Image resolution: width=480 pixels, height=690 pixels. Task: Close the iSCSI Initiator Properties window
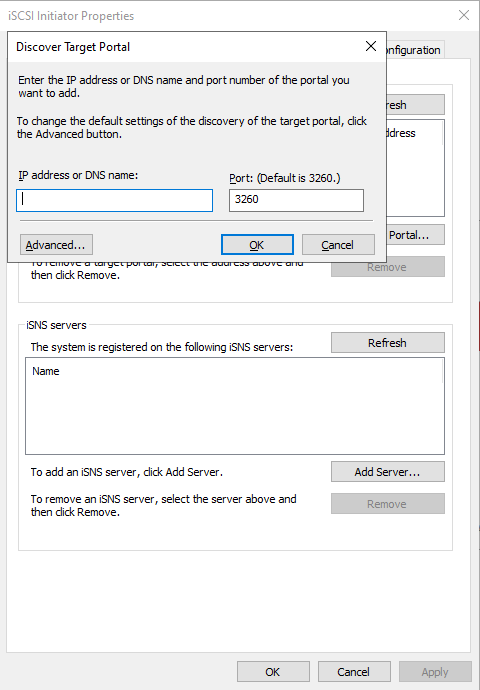pyautogui.click(x=464, y=15)
